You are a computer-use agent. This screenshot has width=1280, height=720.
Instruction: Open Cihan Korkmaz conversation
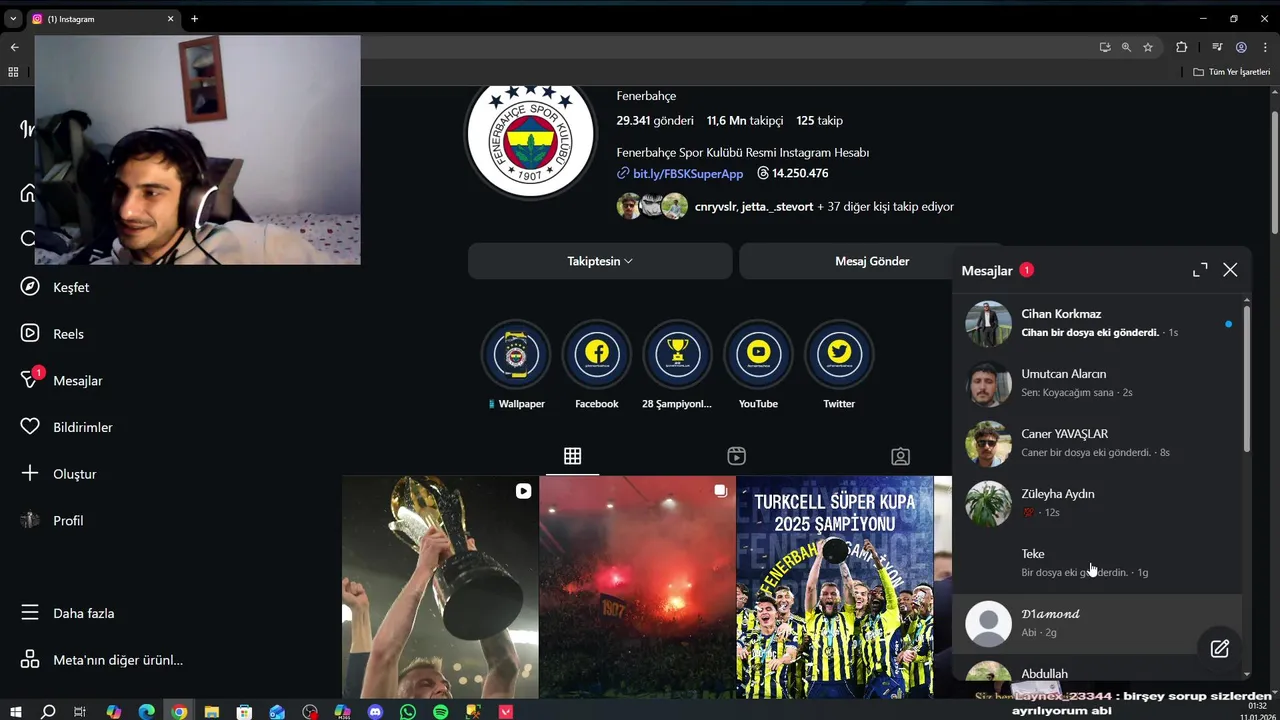point(1097,323)
